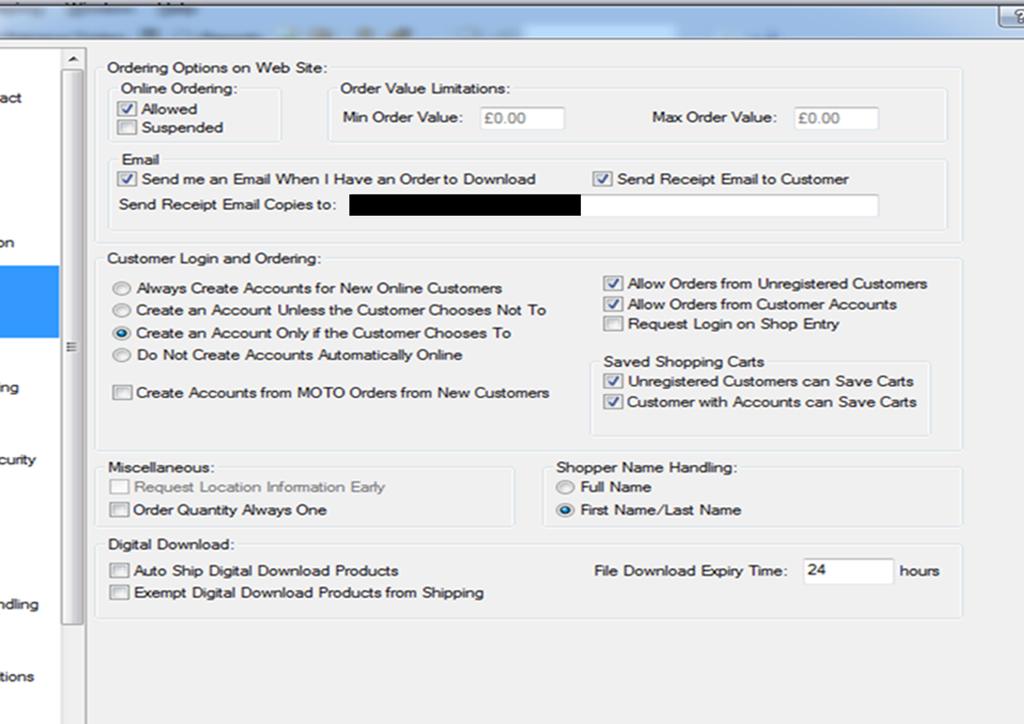
Task: Click the File Download Expiry Time field
Action: pyautogui.click(x=847, y=571)
